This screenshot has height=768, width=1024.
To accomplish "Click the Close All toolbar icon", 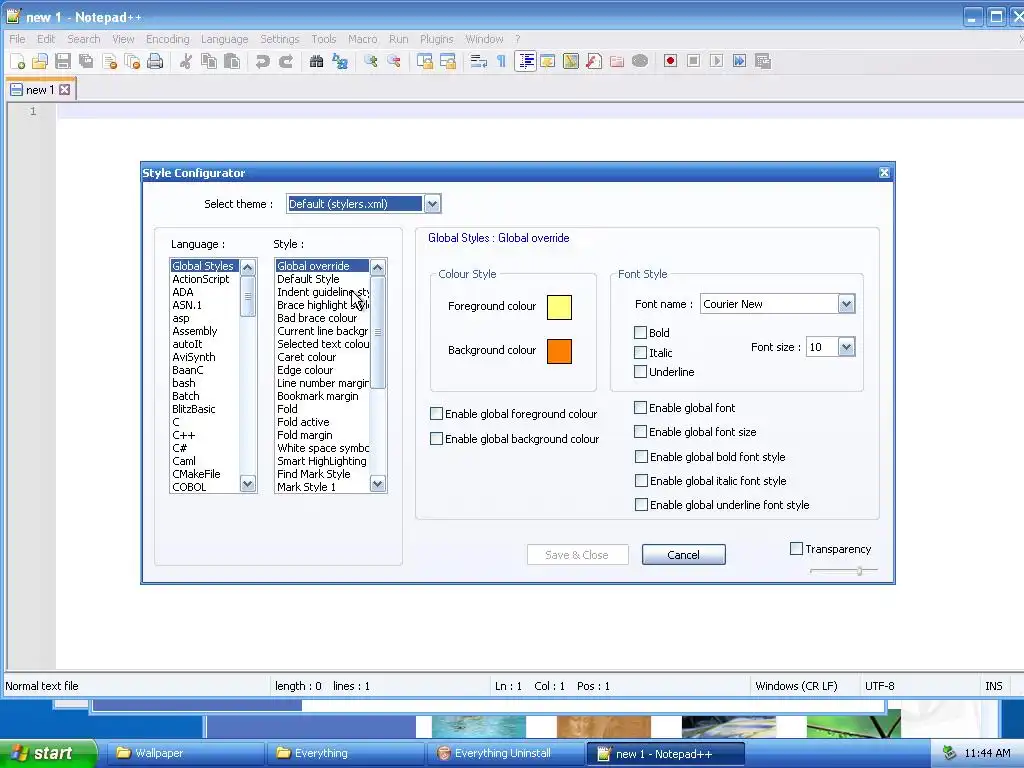I will 133,61.
